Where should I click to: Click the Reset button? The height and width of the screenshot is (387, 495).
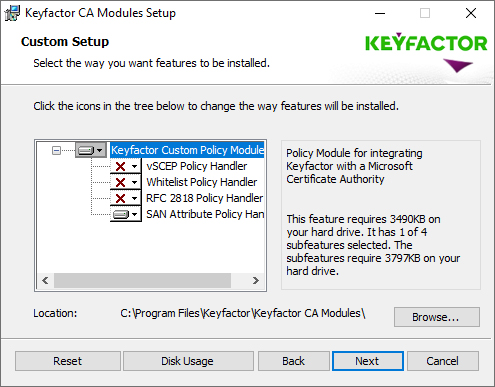[68, 361]
